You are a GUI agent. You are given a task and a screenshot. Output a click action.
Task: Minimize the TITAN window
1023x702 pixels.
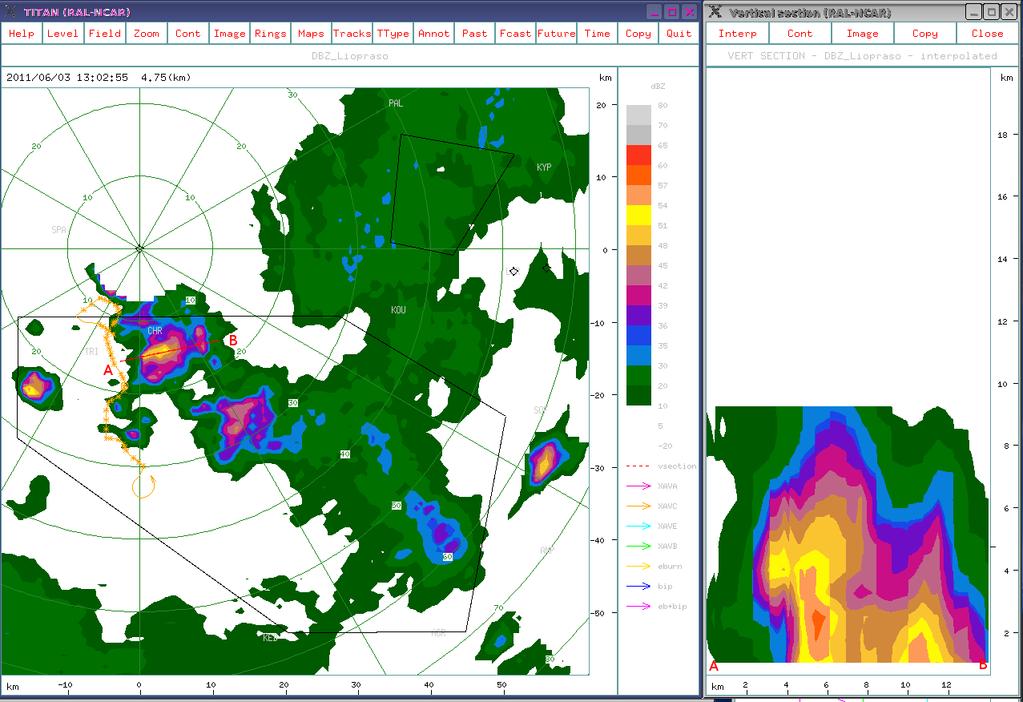tap(654, 12)
